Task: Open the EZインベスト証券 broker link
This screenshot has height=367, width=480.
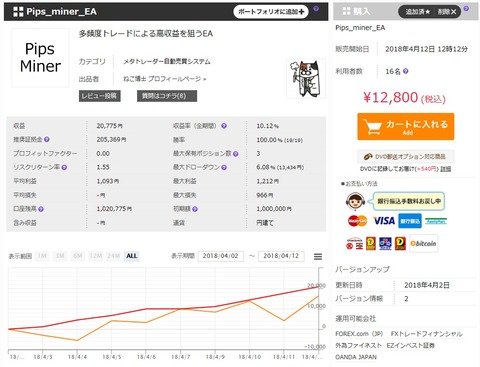Action: [x=411, y=345]
